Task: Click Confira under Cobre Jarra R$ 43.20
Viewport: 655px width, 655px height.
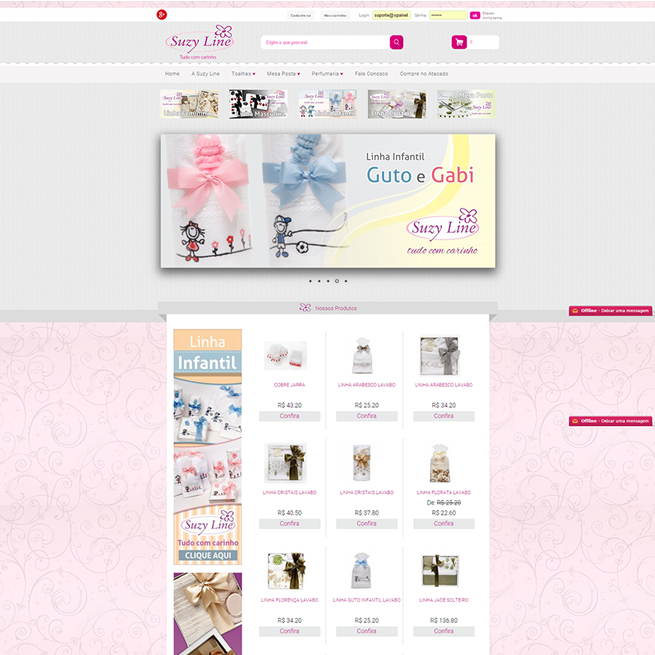Action: tap(289, 416)
